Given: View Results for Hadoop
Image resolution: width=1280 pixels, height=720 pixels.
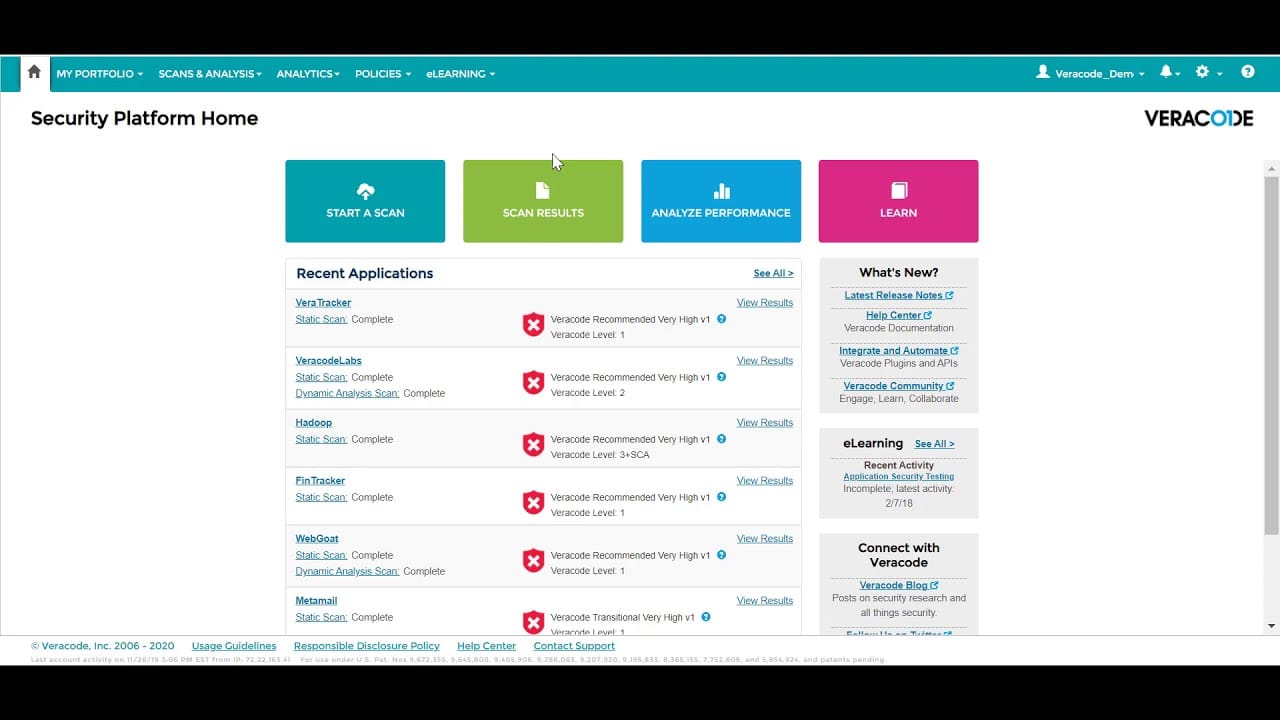Looking at the screenshot, I should tap(765, 423).
